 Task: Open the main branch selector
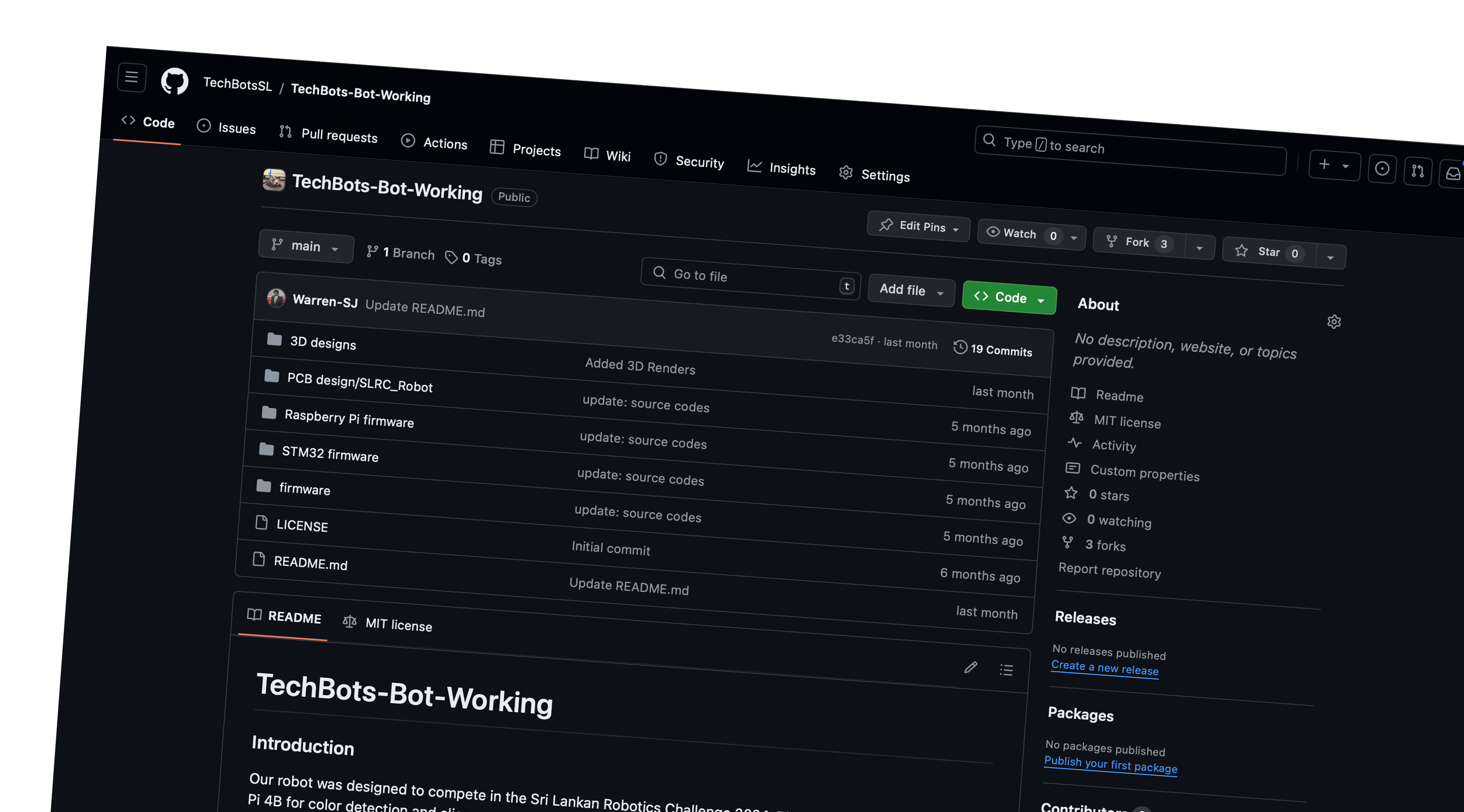tap(306, 246)
